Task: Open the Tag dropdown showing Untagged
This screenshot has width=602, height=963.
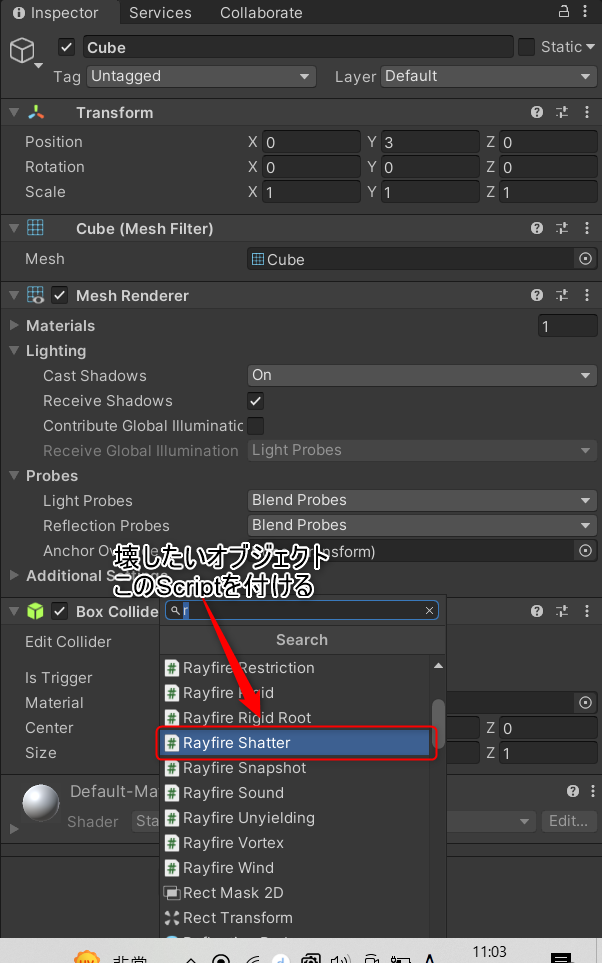Action: pyautogui.click(x=201, y=76)
